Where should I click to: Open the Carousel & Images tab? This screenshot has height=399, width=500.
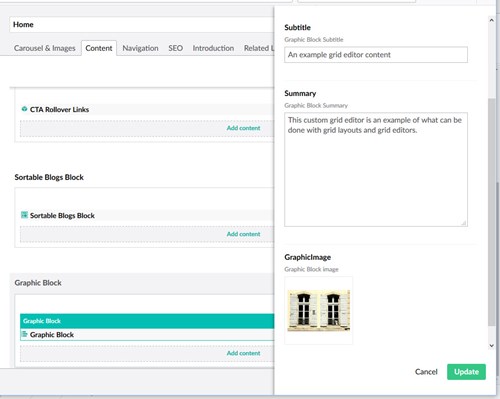pyautogui.click(x=45, y=48)
